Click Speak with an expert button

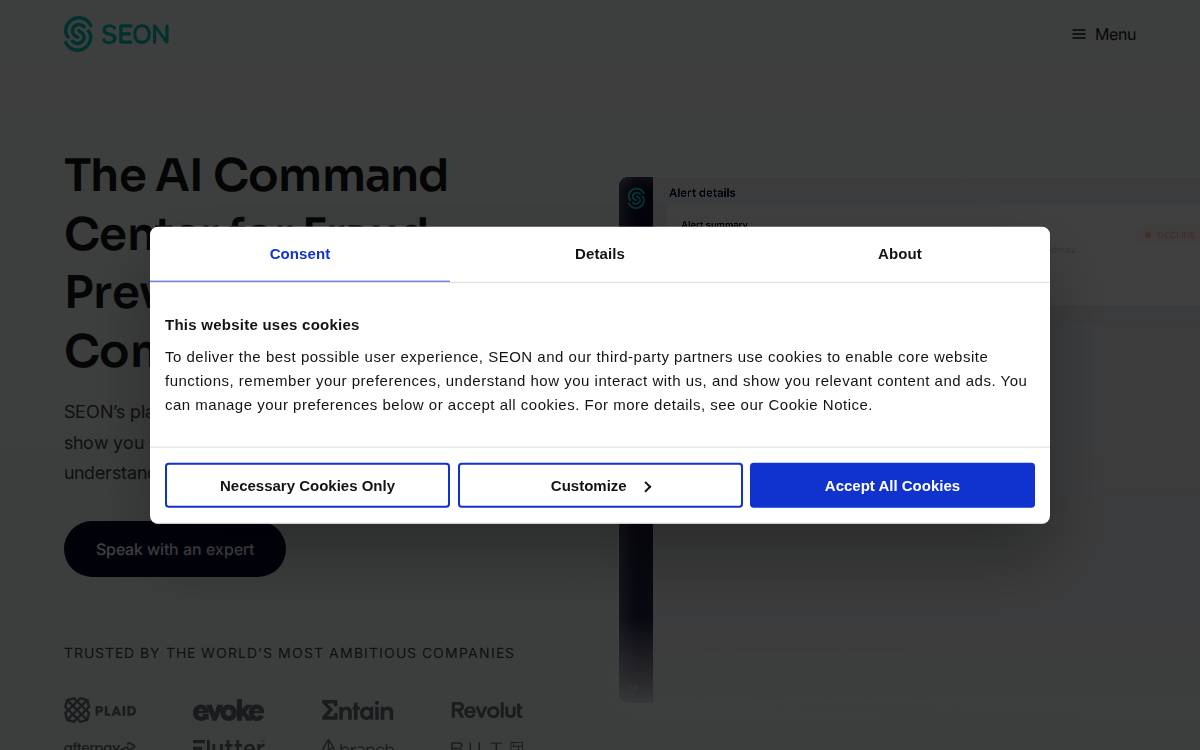pyautogui.click(x=175, y=549)
